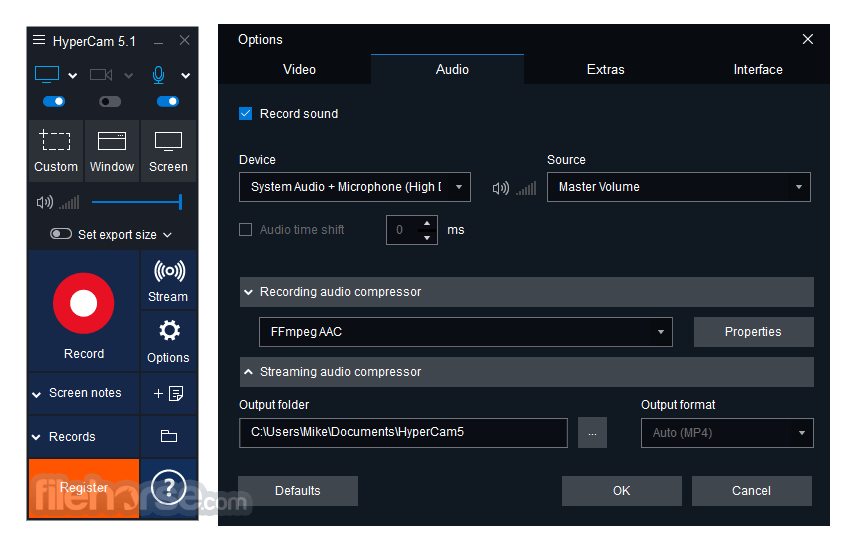Open the Output format dropdown

pyautogui.click(x=727, y=433)
